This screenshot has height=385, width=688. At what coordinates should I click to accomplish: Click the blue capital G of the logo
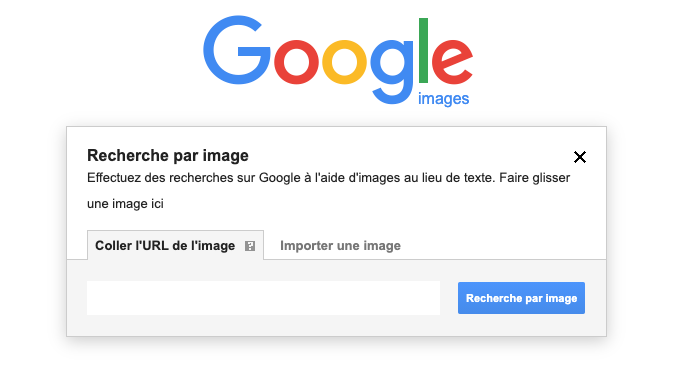[236, 50]
